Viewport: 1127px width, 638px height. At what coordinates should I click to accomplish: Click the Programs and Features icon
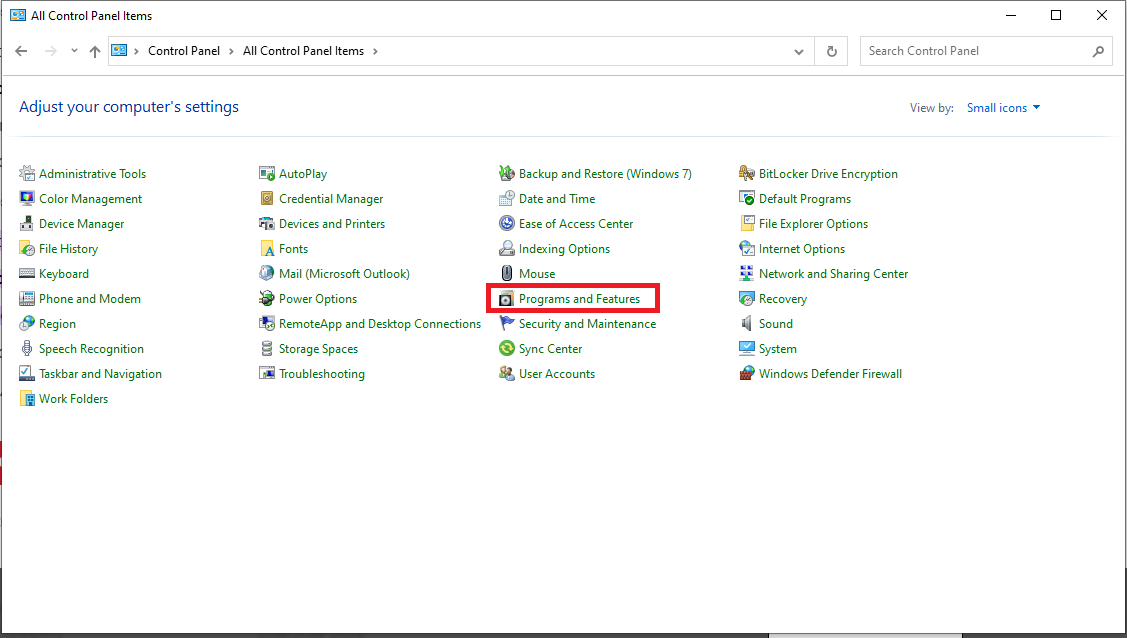pyautogui.click(x=507, y=298)
